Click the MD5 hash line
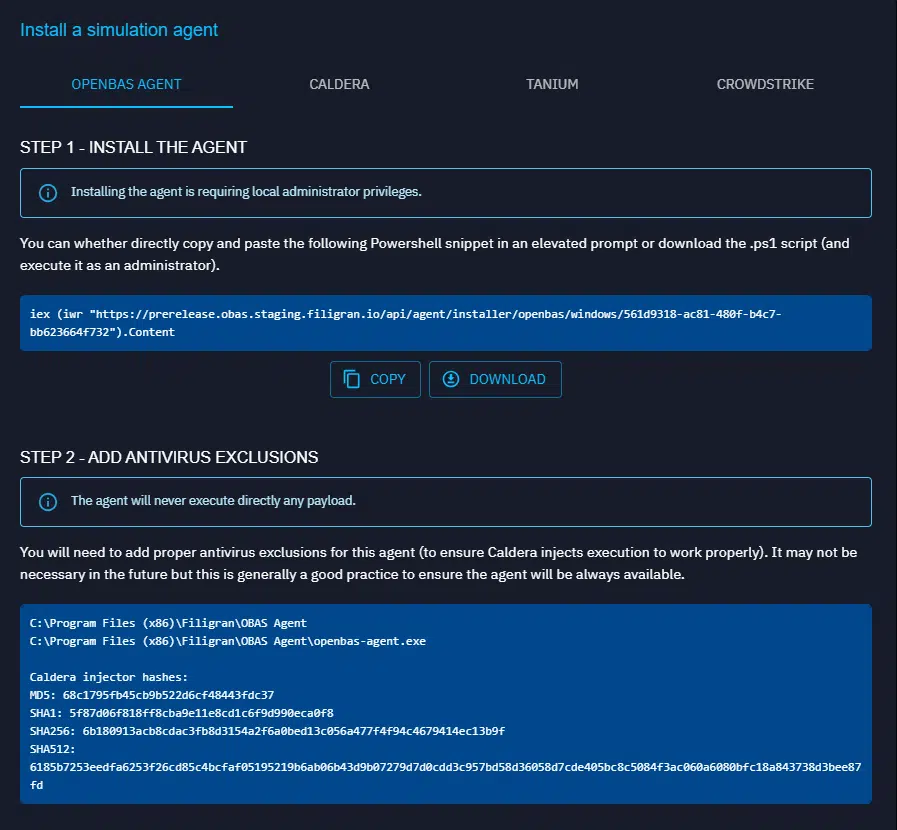The width and height of the screenshot is (897, 830). click(152, 695)
